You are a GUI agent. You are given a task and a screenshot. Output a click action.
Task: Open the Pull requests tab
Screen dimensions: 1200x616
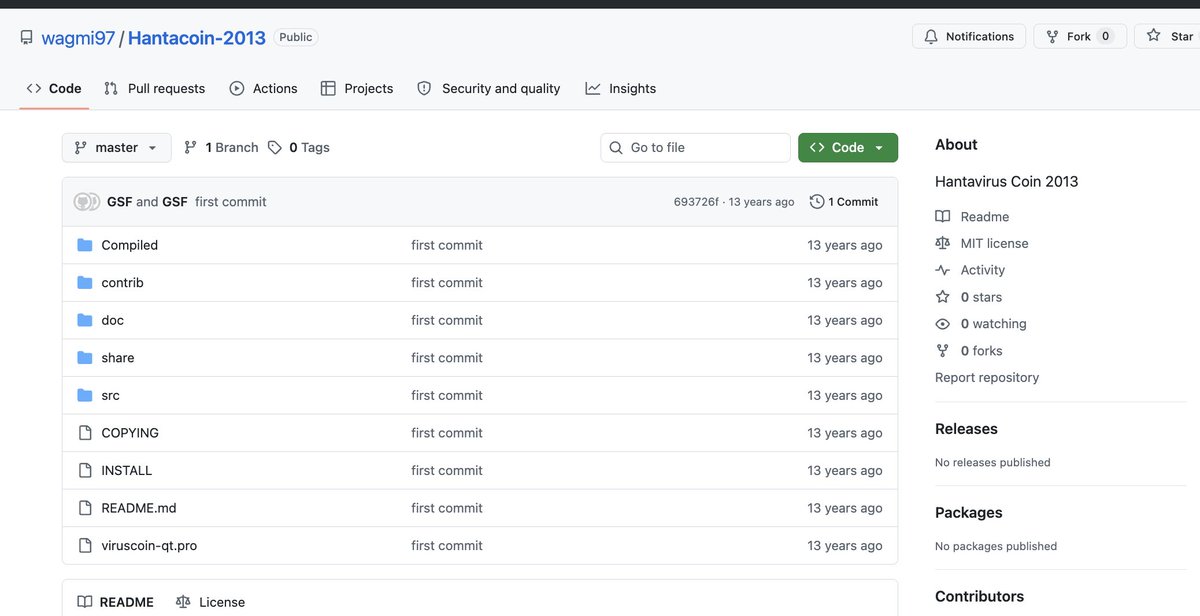coord(154,88)
